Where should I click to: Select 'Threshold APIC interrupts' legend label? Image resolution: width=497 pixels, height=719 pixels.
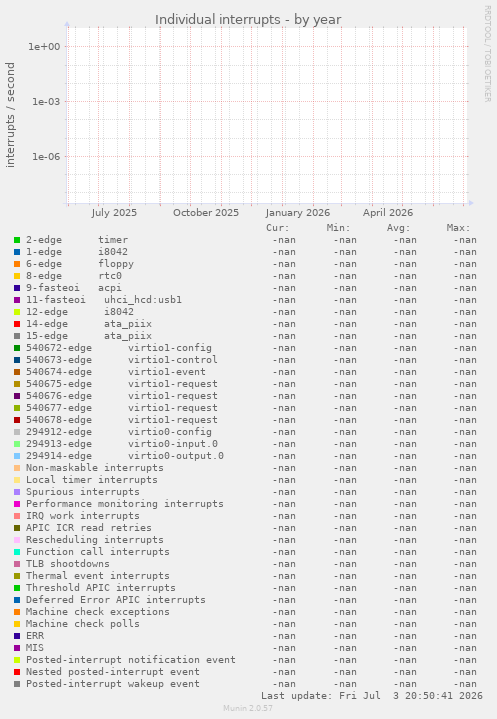point(100,588)
